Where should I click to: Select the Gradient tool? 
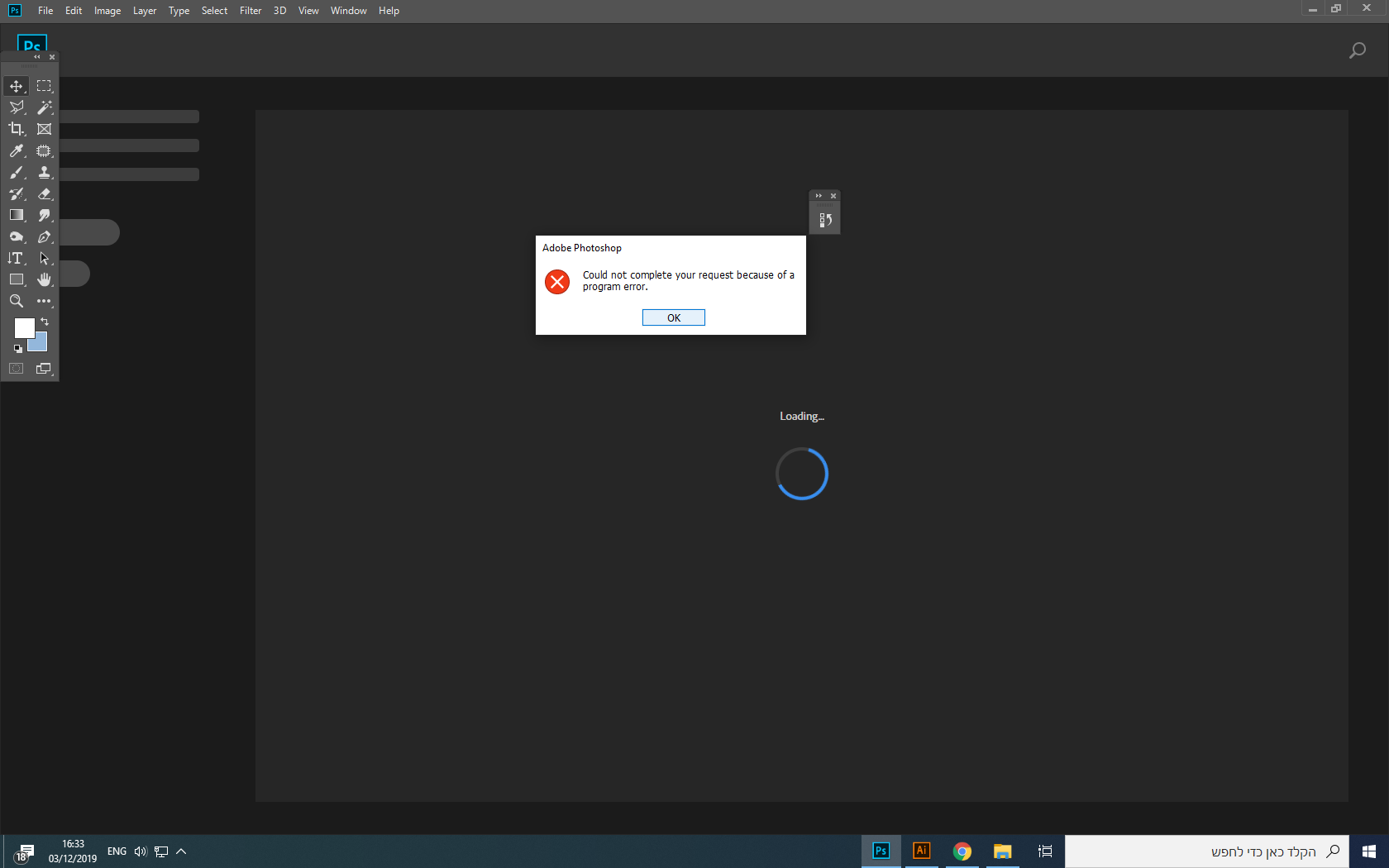tap(16, 215)
